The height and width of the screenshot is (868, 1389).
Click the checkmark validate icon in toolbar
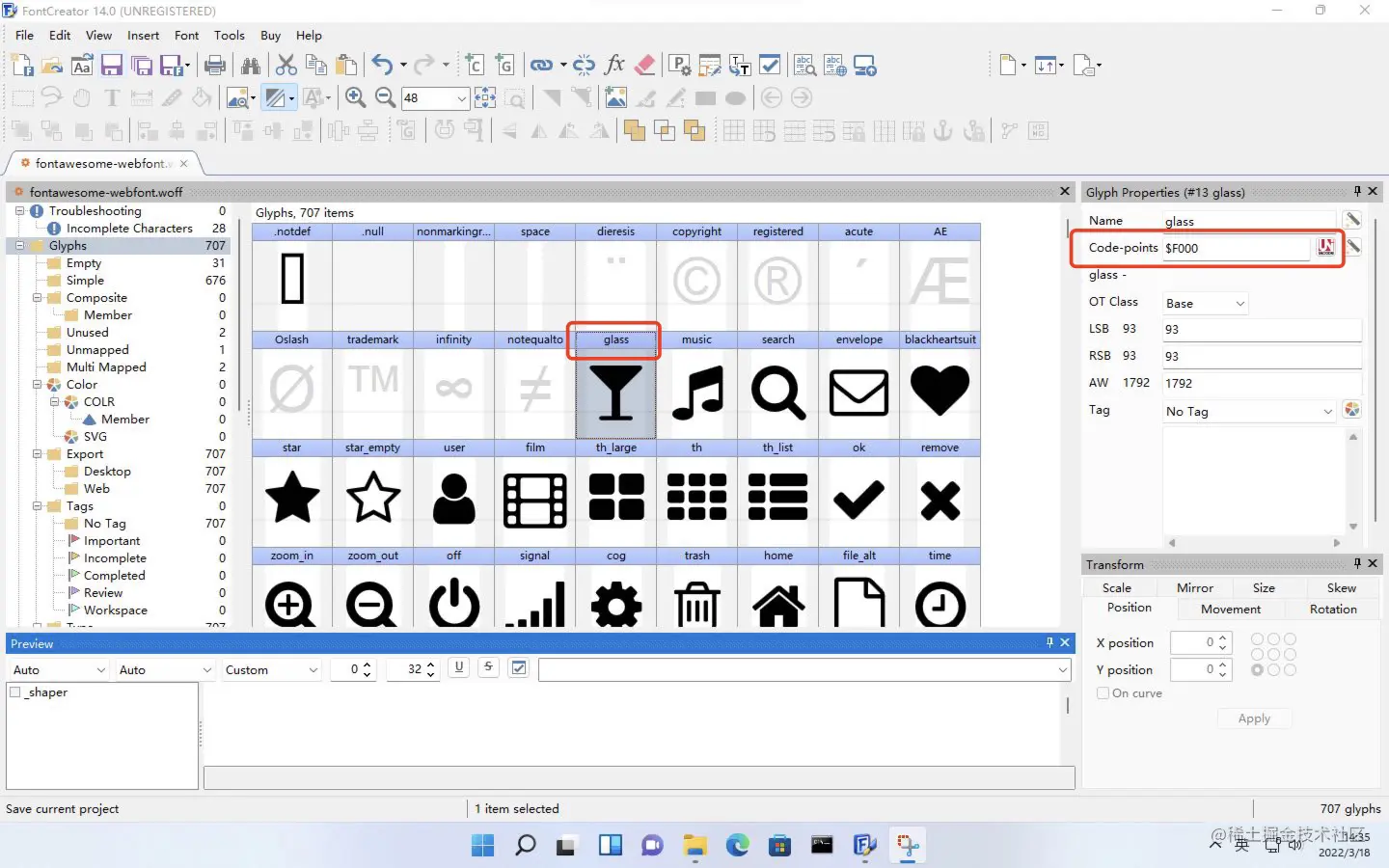(x=770, y=66)
